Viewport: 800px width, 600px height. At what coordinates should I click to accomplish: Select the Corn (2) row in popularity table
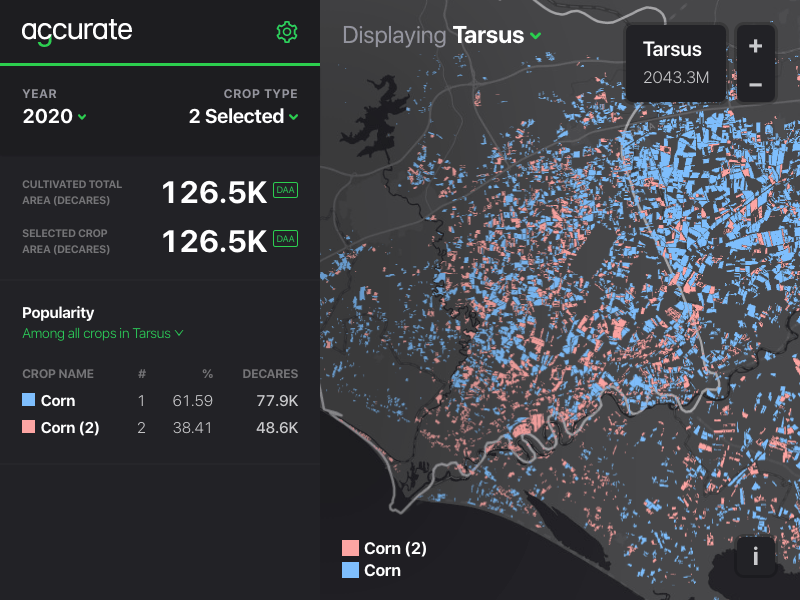(160, 427)
